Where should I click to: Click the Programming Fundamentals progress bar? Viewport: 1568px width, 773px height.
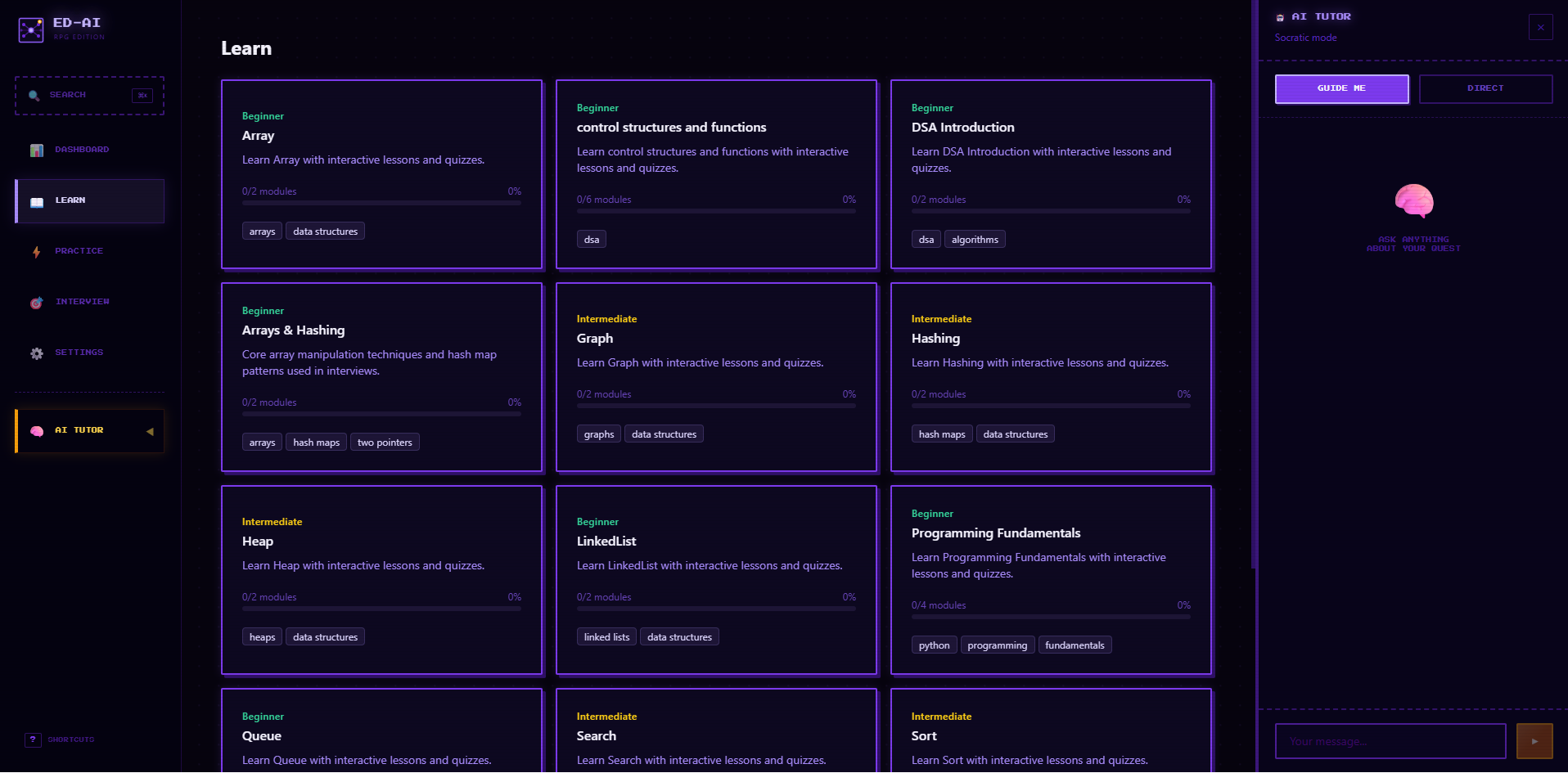click(1051, 617)
